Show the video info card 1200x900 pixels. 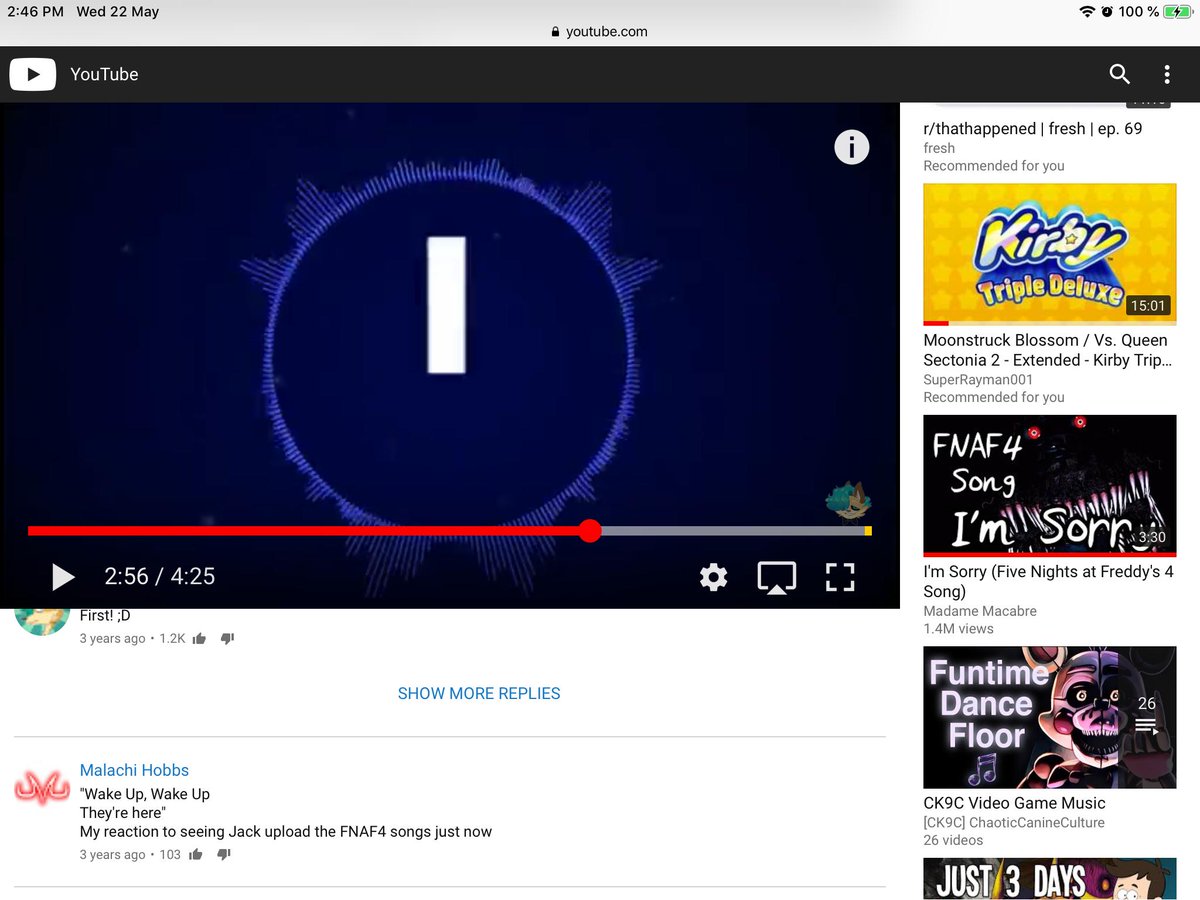[x=851, y=147]
